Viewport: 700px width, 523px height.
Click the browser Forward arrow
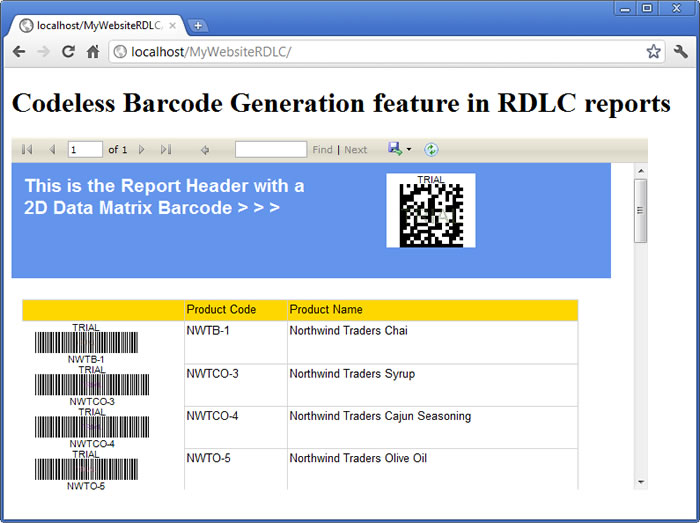pos(43,52)
